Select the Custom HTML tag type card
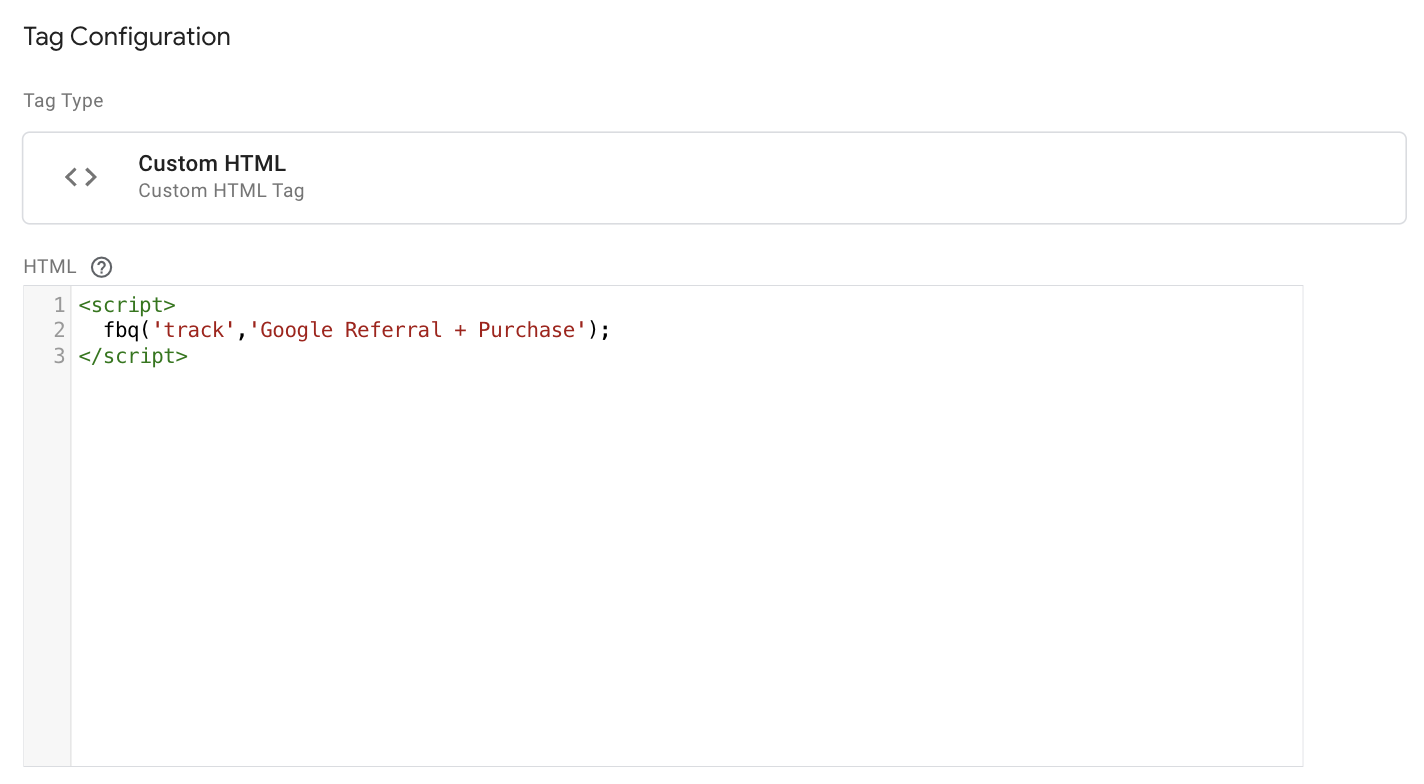Viewport: 1424px width, 784px height. point(714,178)
